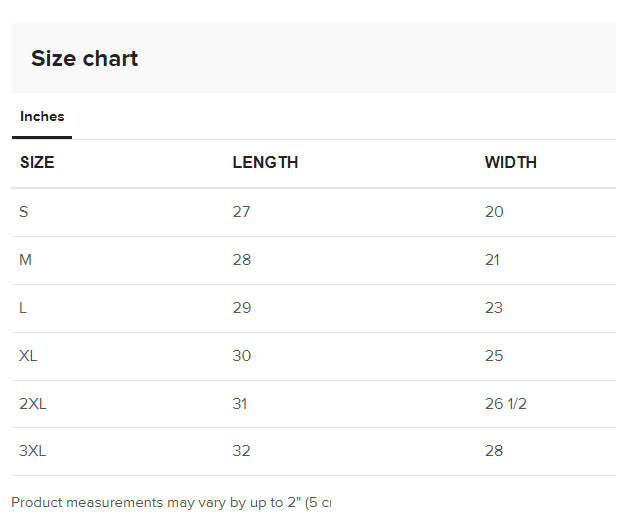Select the L size row label
Viewport: 626px width, 529px height.
(23, 308)
